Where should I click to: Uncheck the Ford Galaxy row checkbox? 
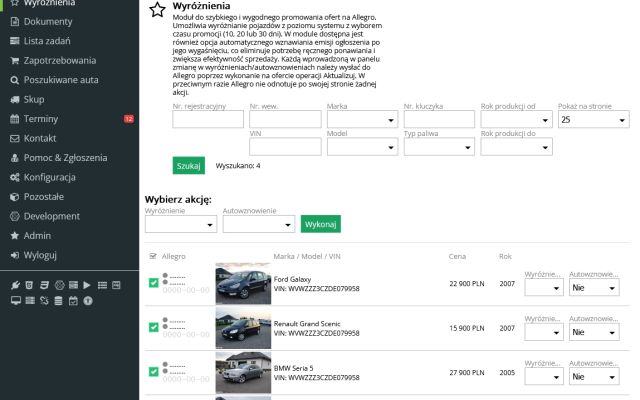(x=153, y=283)
